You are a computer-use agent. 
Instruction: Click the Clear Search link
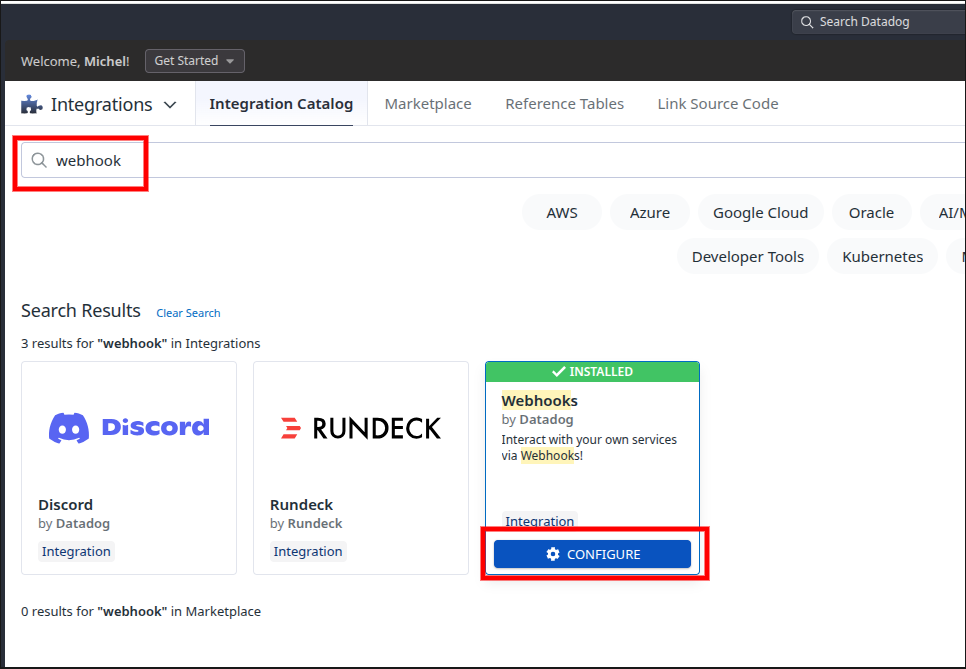click(x=188, y=313)
